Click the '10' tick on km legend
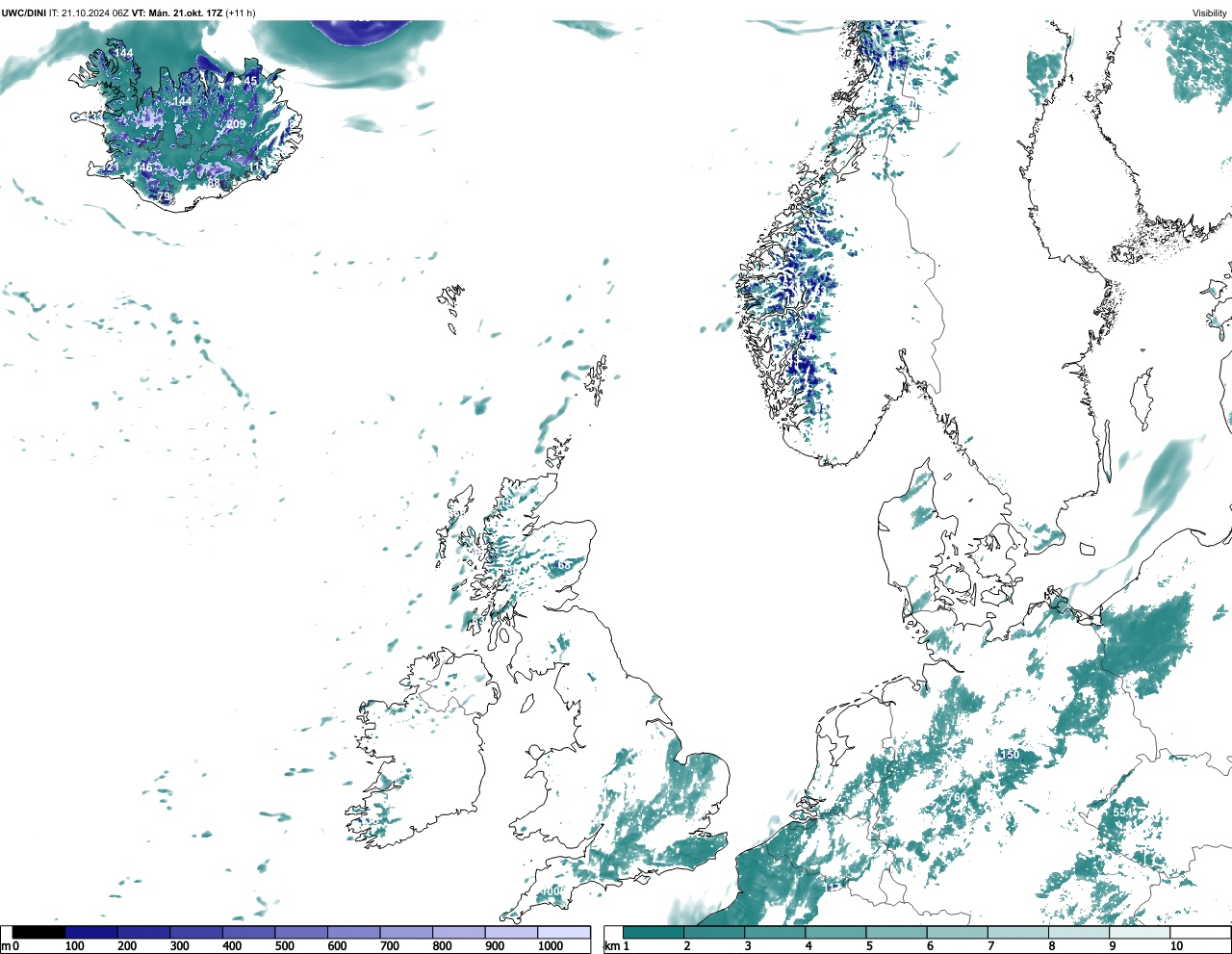 [x=1176, y=946]
